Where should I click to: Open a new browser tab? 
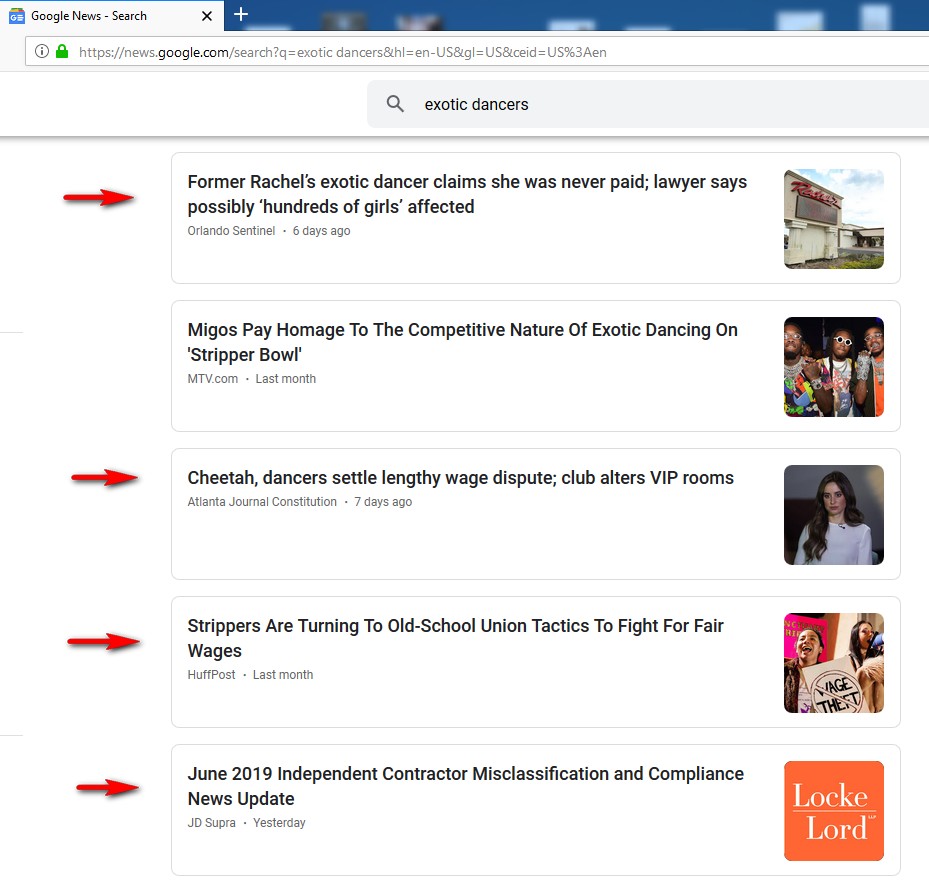[241, 15]
